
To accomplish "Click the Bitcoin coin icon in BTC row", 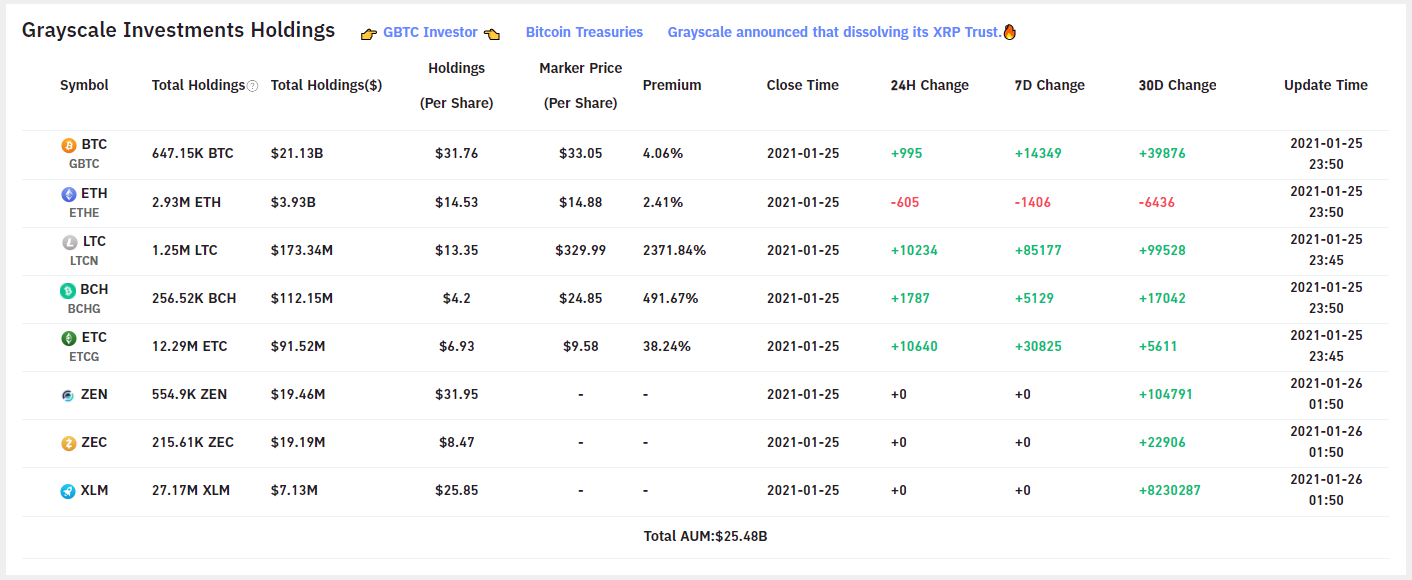I will 69,145.
